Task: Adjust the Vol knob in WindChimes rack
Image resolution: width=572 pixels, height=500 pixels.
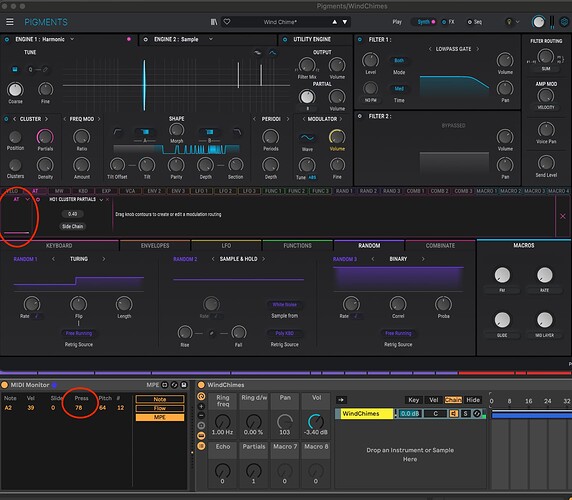Action: 316,421
